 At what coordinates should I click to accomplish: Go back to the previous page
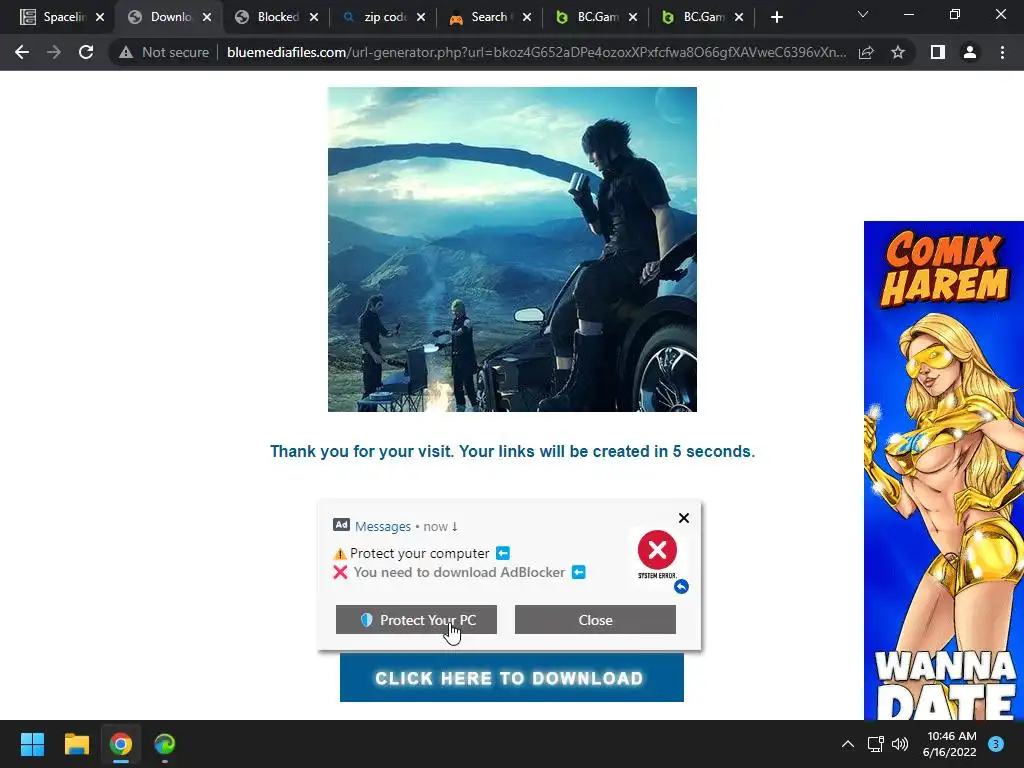(22, 52)
